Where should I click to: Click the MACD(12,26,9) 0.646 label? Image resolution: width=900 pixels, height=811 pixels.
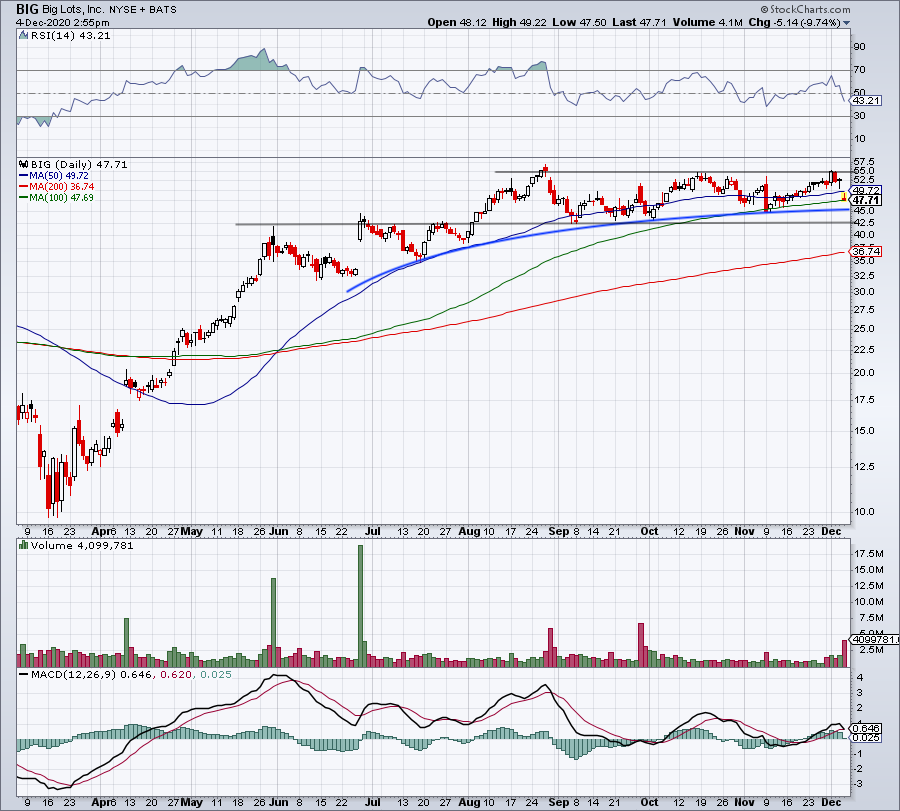tap(92, 674)
